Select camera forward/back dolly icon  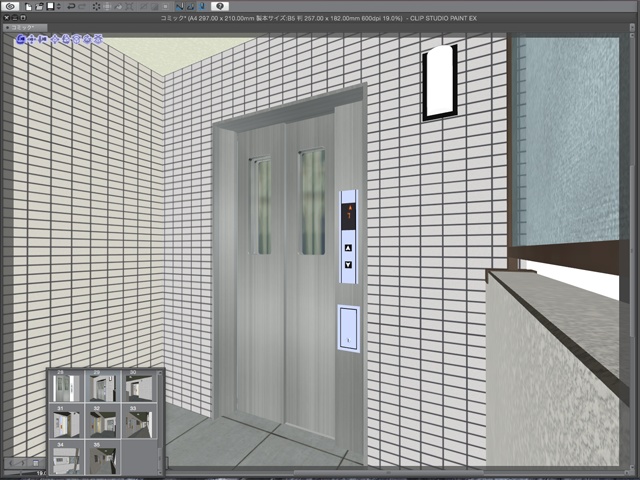pos(42,39)
